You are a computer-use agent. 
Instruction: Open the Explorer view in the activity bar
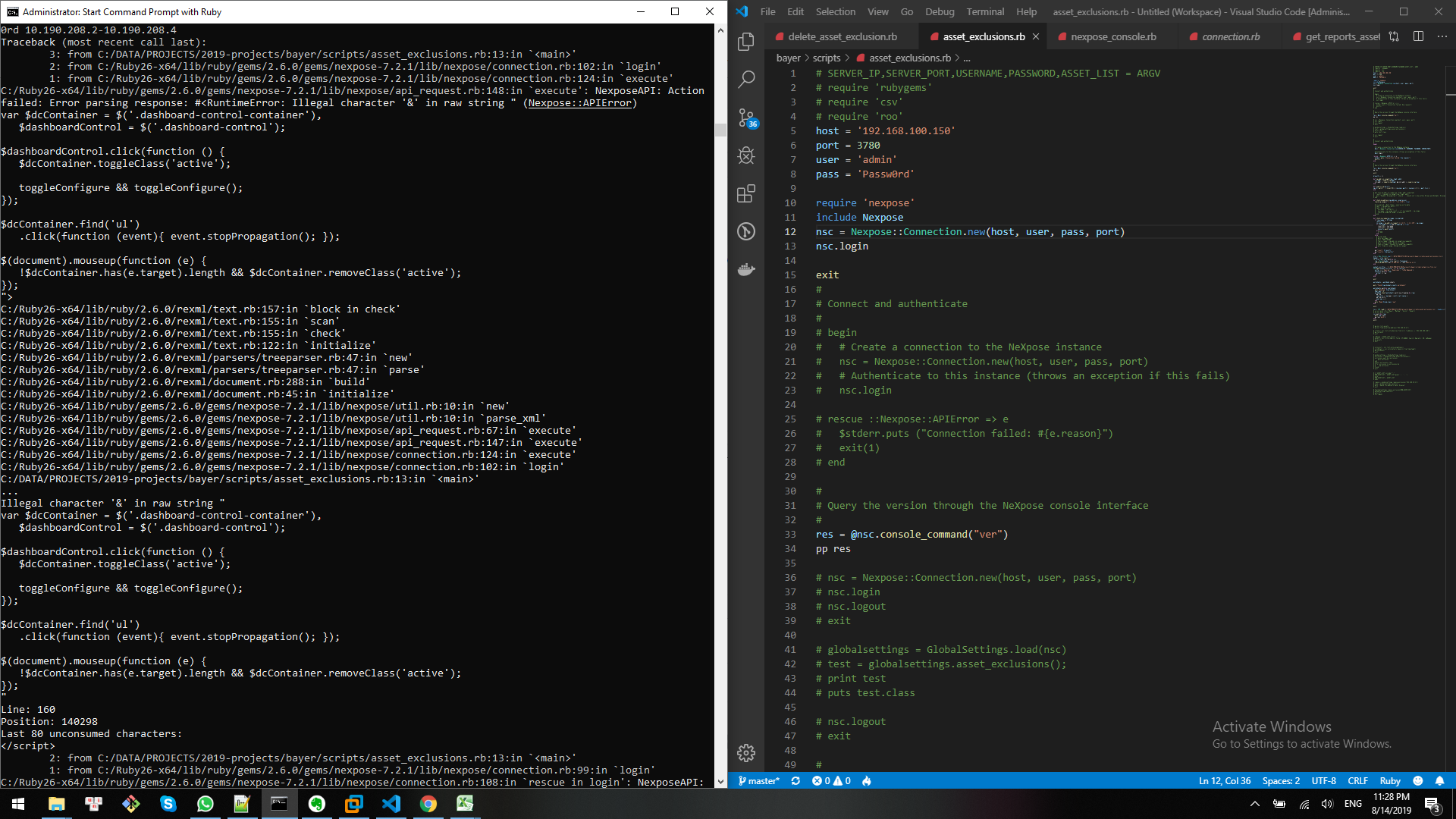[x=746, y=42]
